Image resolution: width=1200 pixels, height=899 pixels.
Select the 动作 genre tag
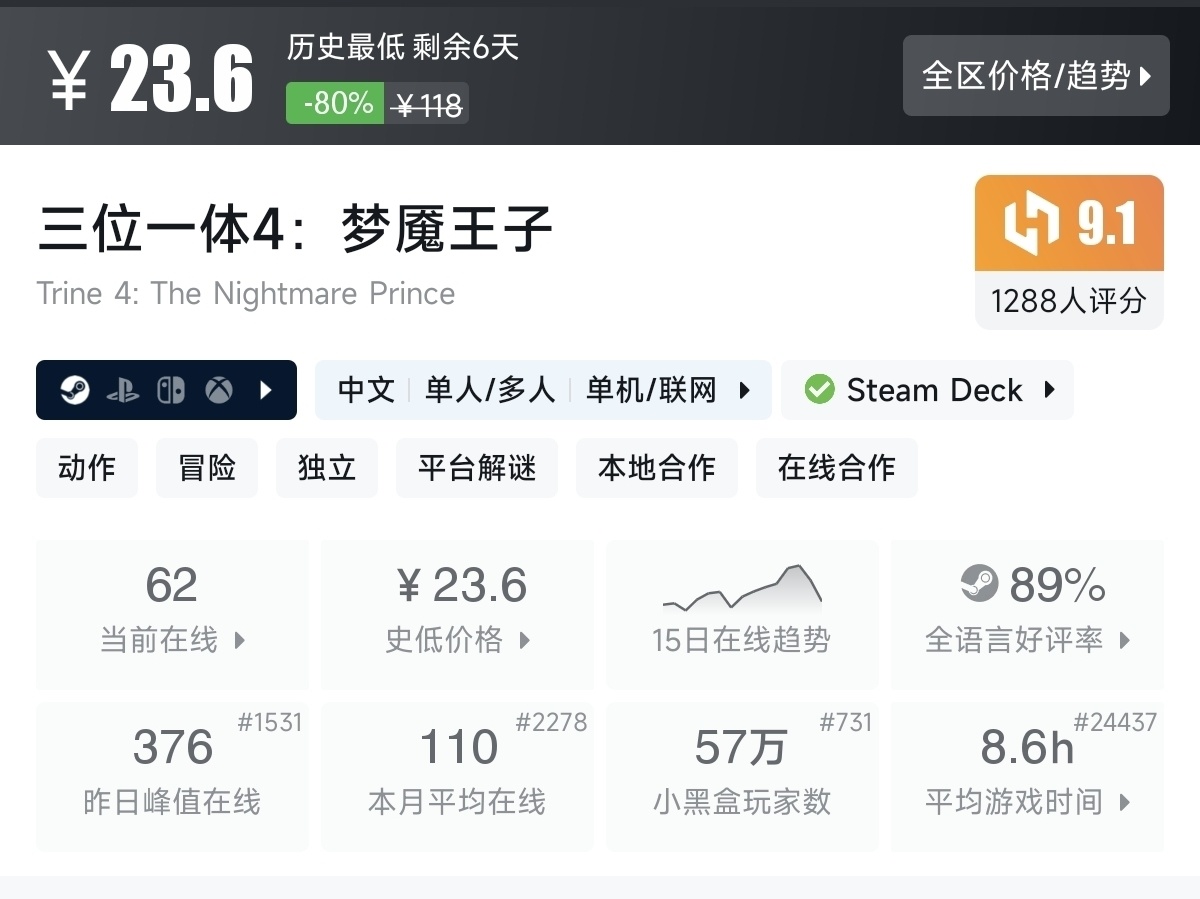87,468
